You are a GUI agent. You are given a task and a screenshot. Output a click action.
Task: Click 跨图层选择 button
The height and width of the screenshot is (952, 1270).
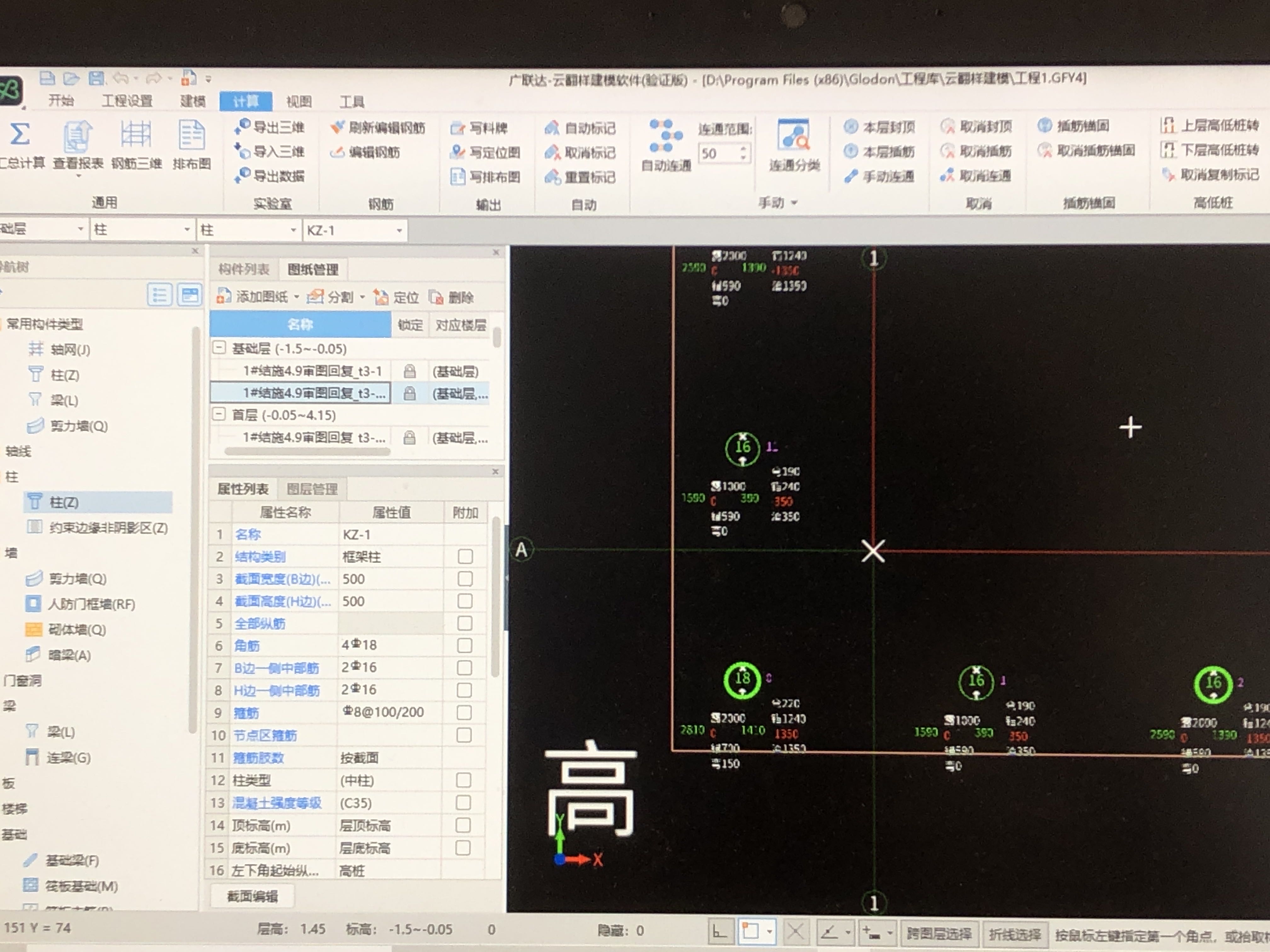(x=939, y=934)
